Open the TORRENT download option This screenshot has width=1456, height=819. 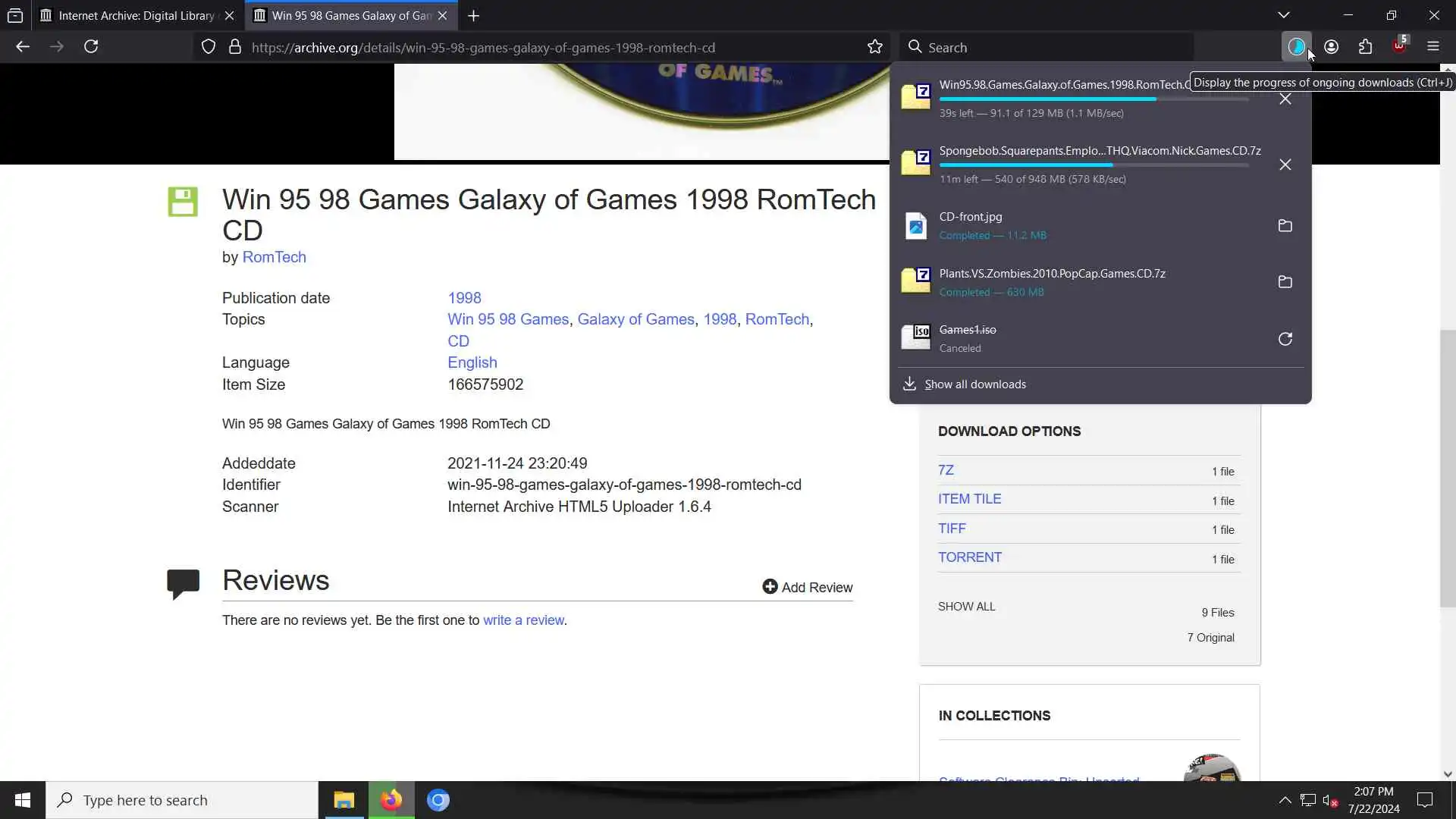969,557
